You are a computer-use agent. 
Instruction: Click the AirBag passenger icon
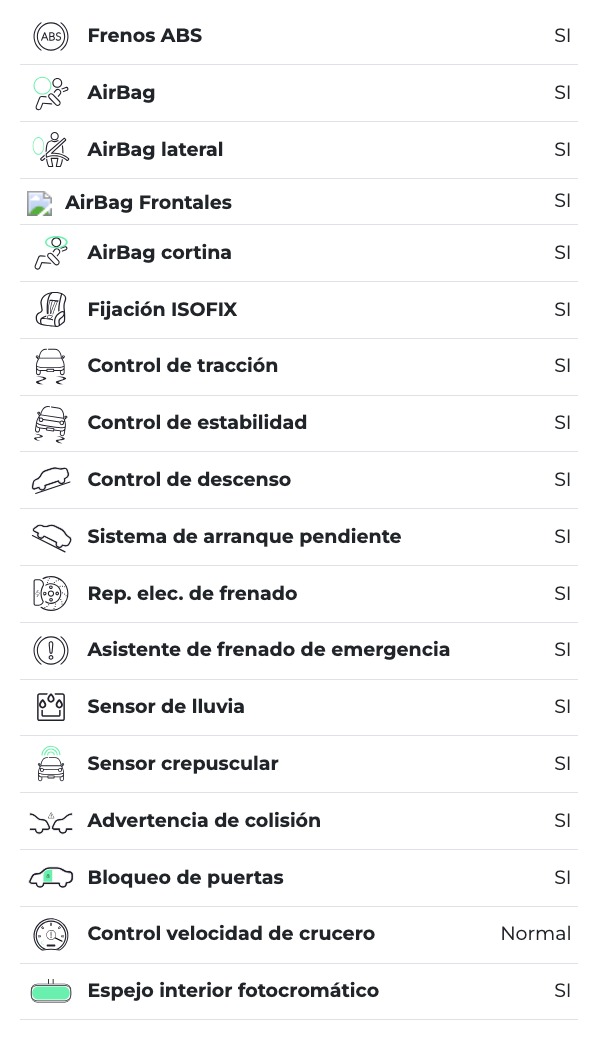[x=50, y=93]
